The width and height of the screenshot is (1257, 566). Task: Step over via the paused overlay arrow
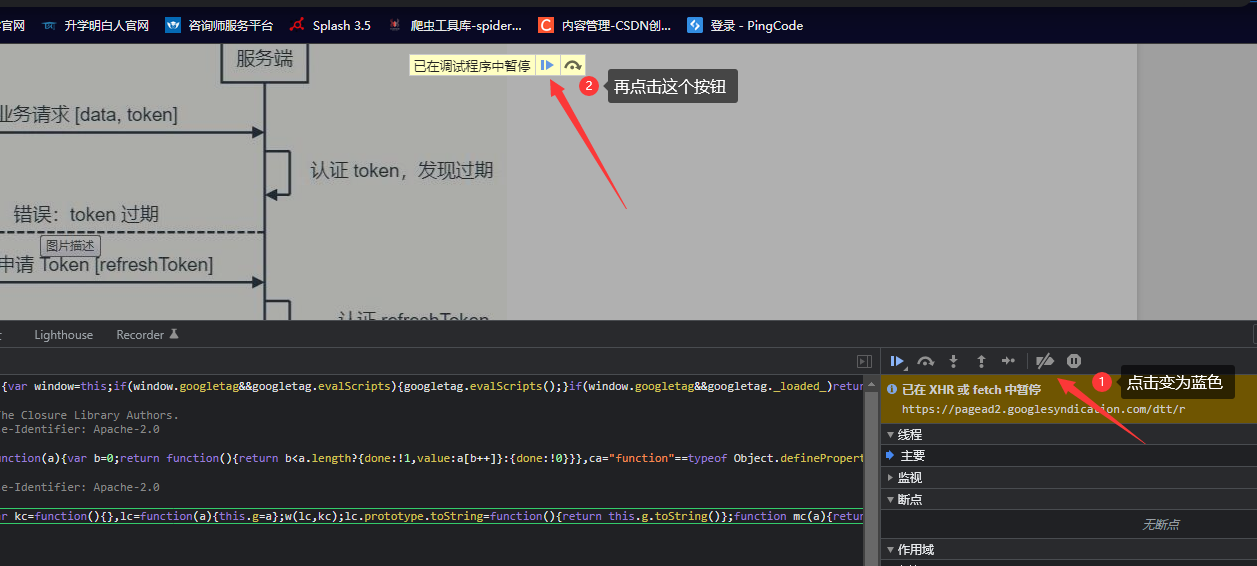[x=572, y=65]
